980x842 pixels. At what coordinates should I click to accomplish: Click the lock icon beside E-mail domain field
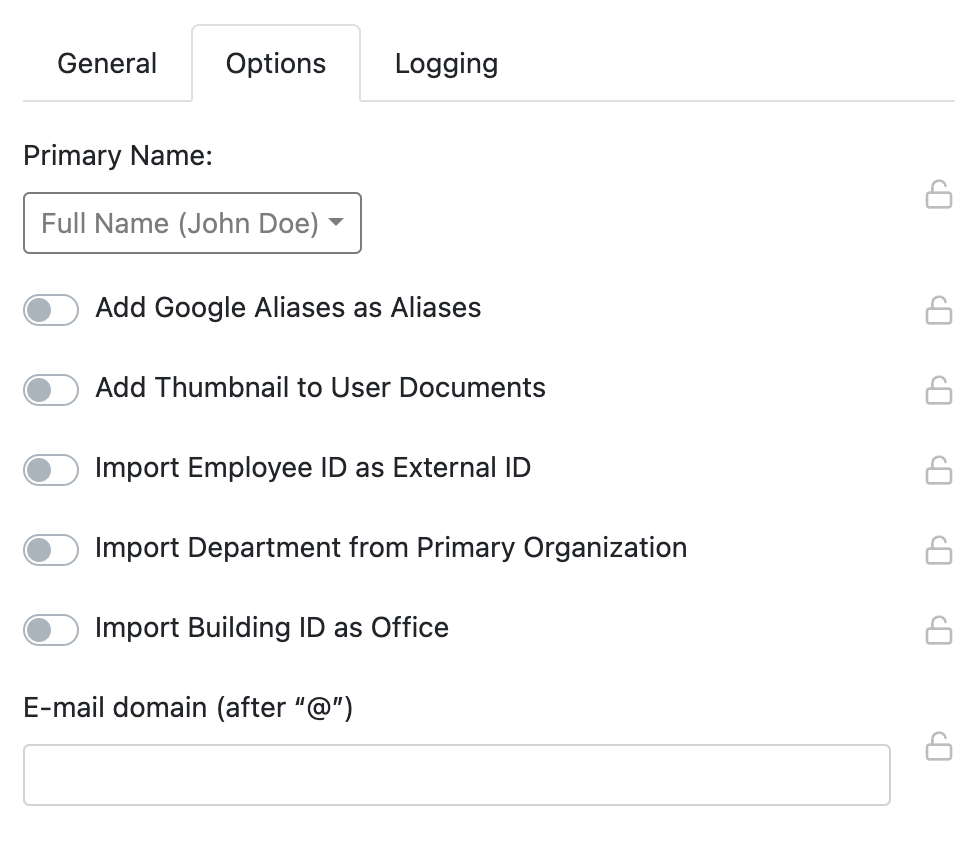(939, 747)
